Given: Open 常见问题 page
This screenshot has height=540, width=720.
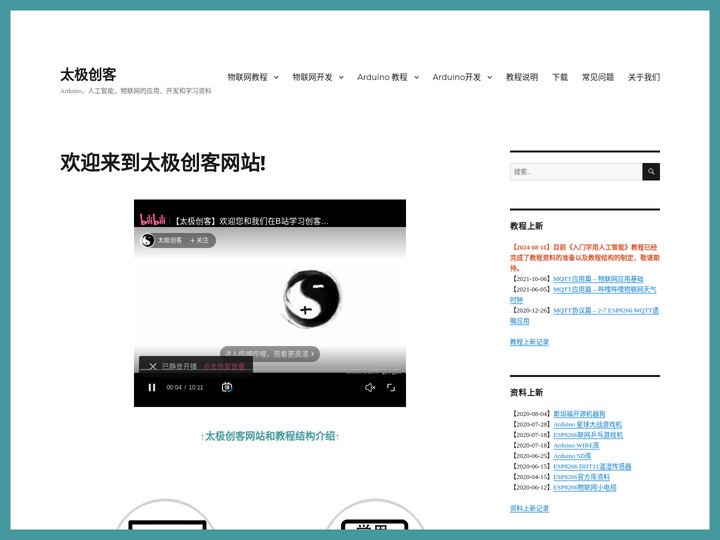Looking at the screenshot, I should tap(598, 77).
